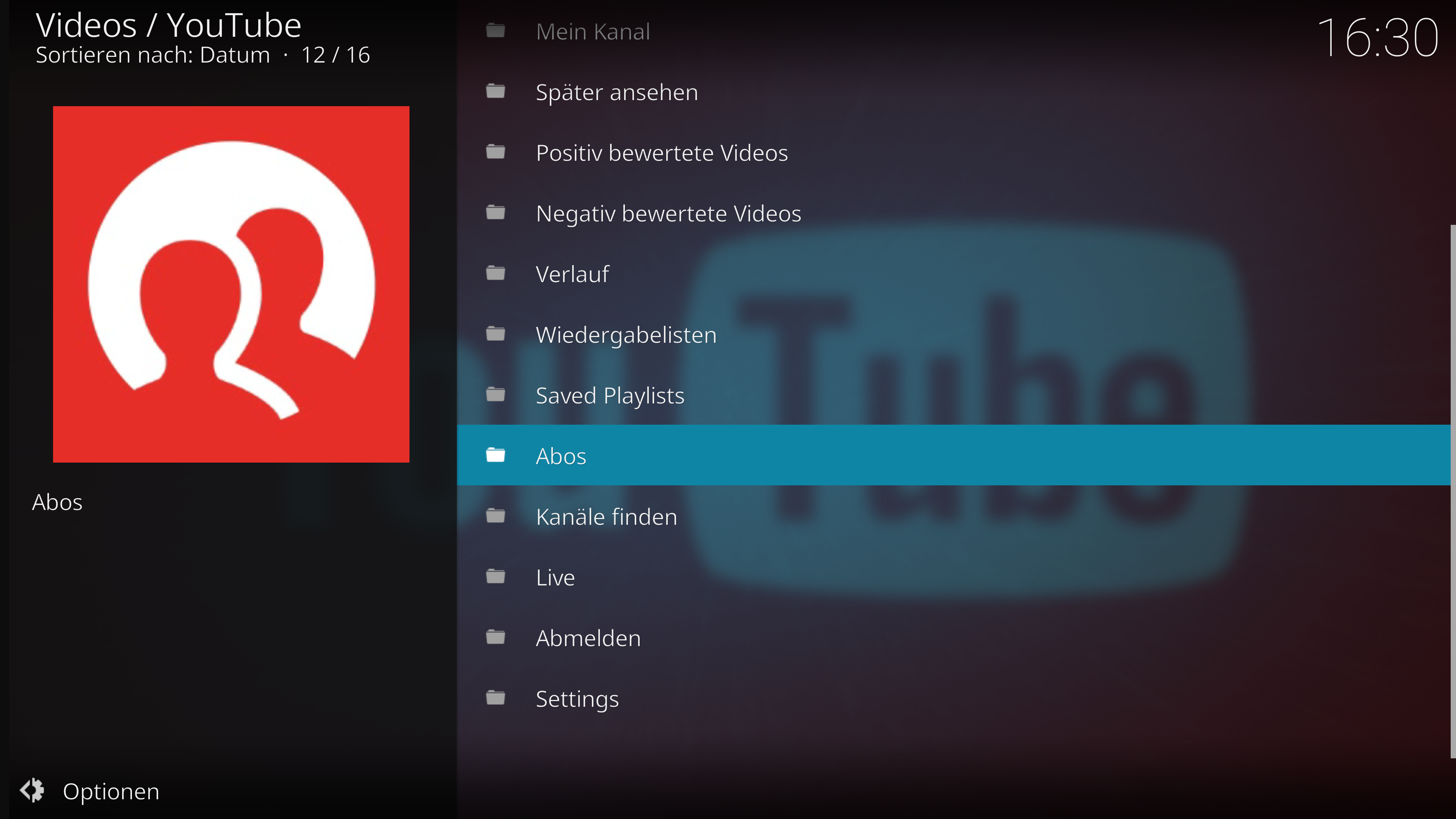Image resolution: width=1456 pixels, height=819 pixels.
Task: Click the Abos label under the thumbnail
Action: coord(57,502)
